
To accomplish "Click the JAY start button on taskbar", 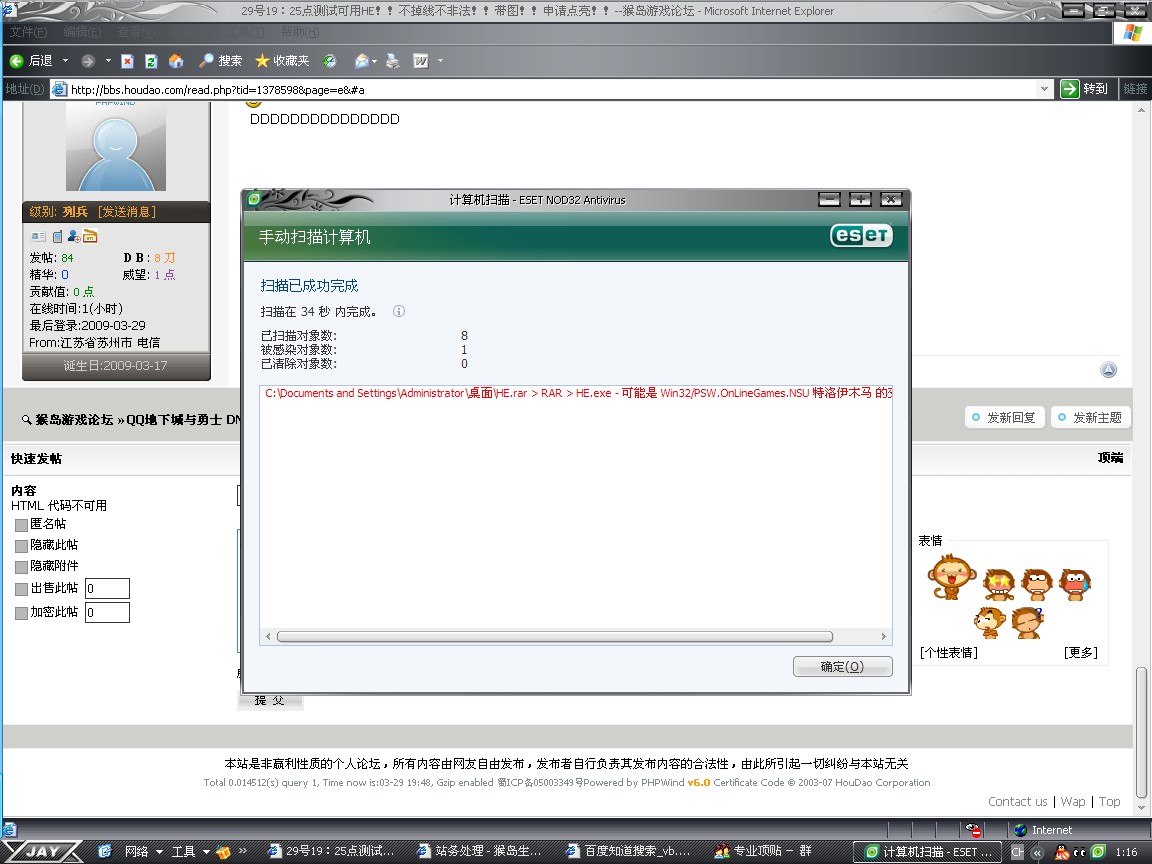I will click(x=44, y=852).
